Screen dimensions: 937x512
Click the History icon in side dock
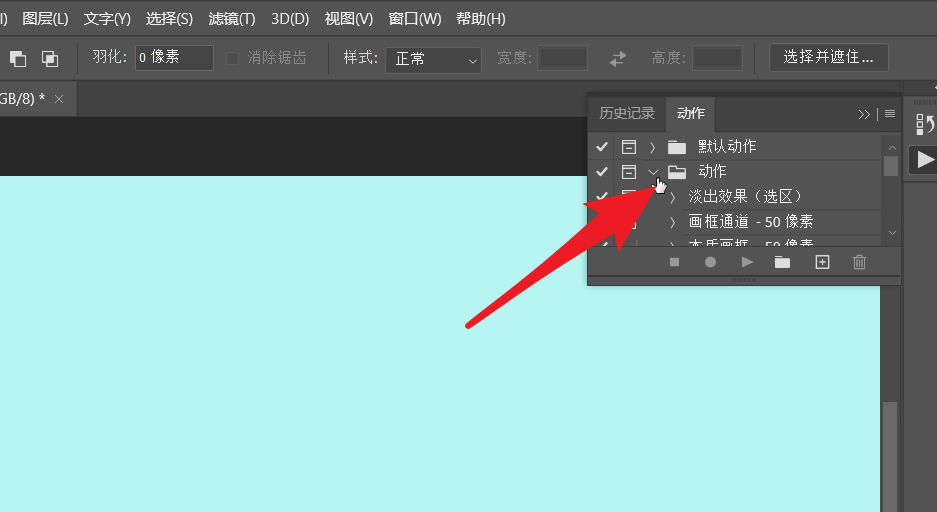click(924, 124)
